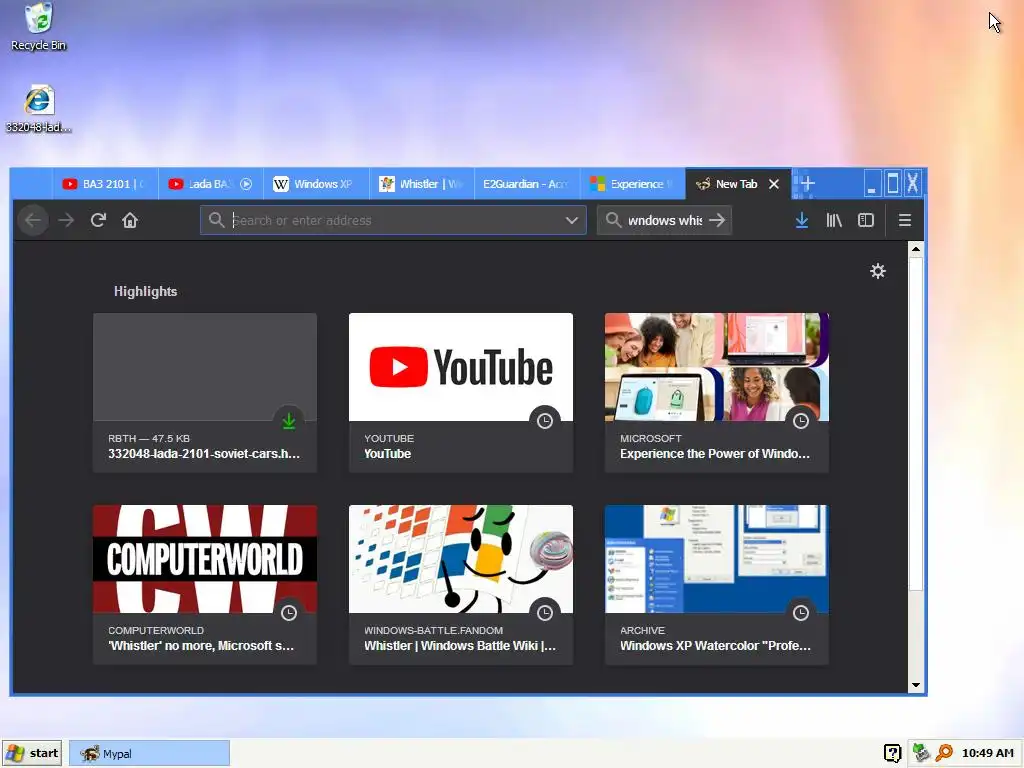Go to the home page via house icon
Image resolution: width=1024 pixels, height=768 pixels.
(130, 221)
